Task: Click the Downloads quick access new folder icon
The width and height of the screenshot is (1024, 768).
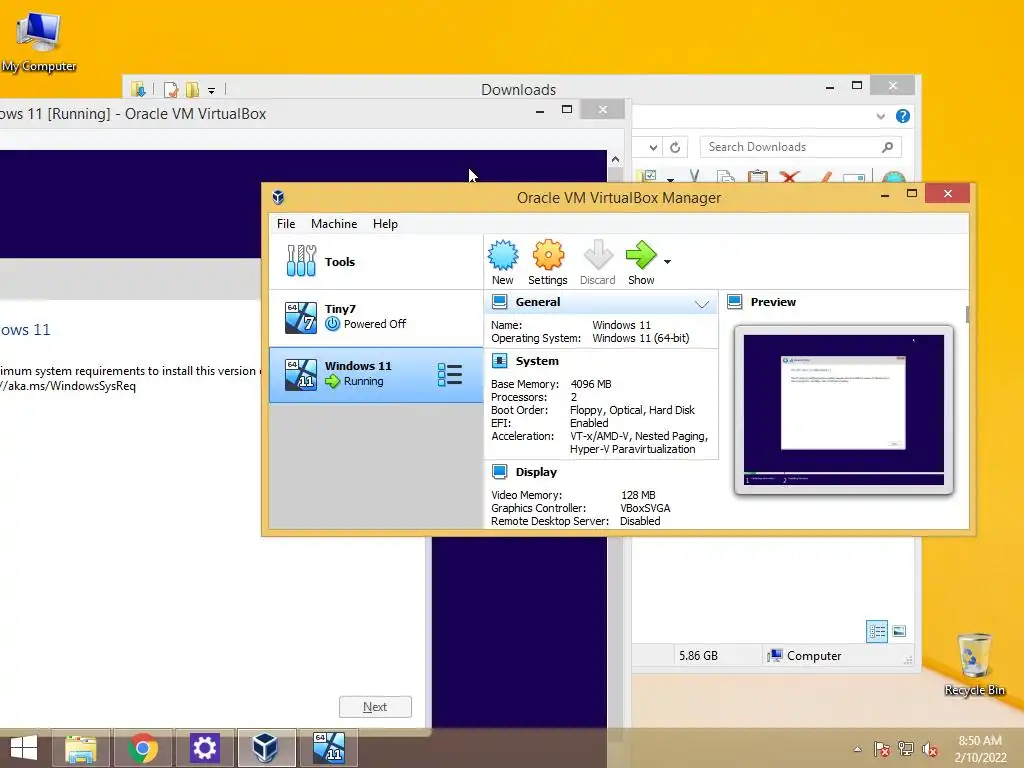Action: click(192, 89)
